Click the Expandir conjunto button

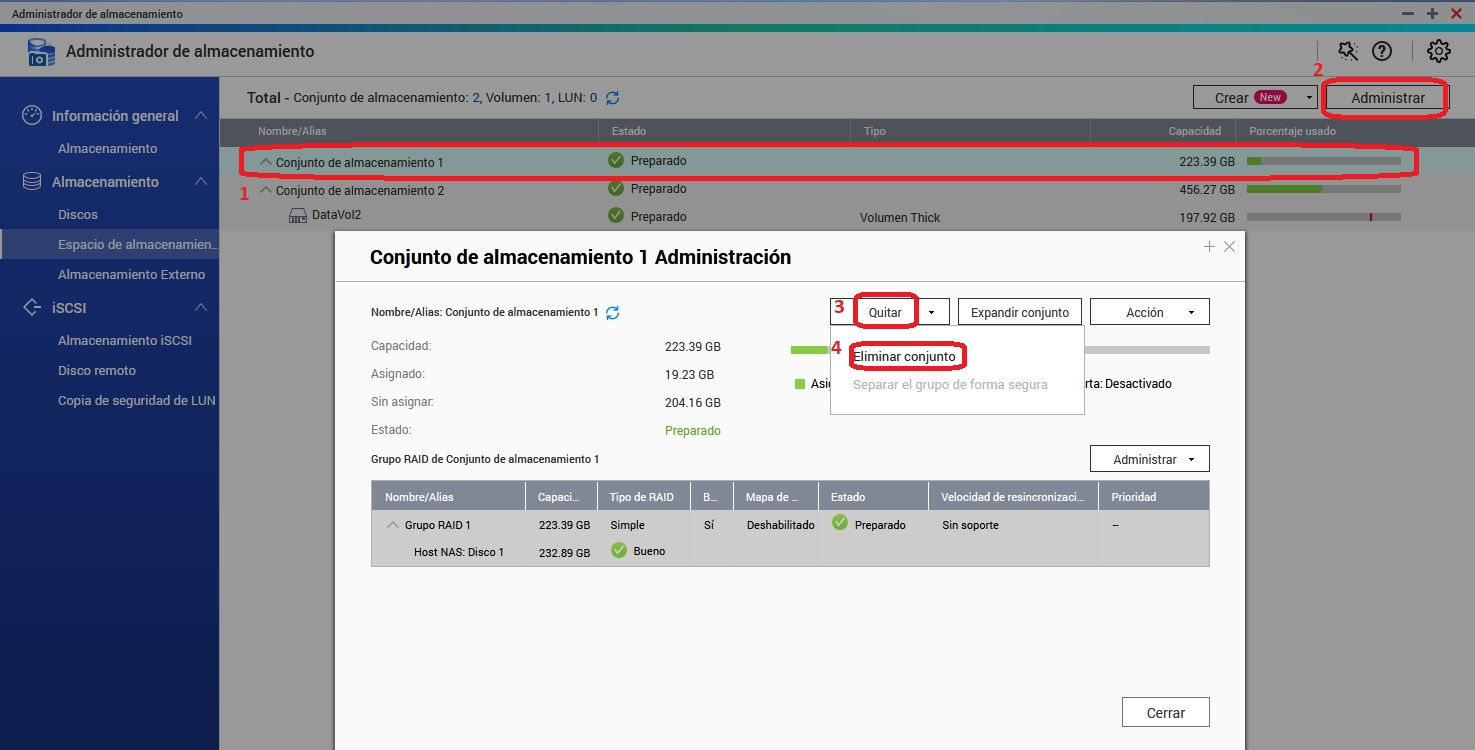coord(1019,312)
